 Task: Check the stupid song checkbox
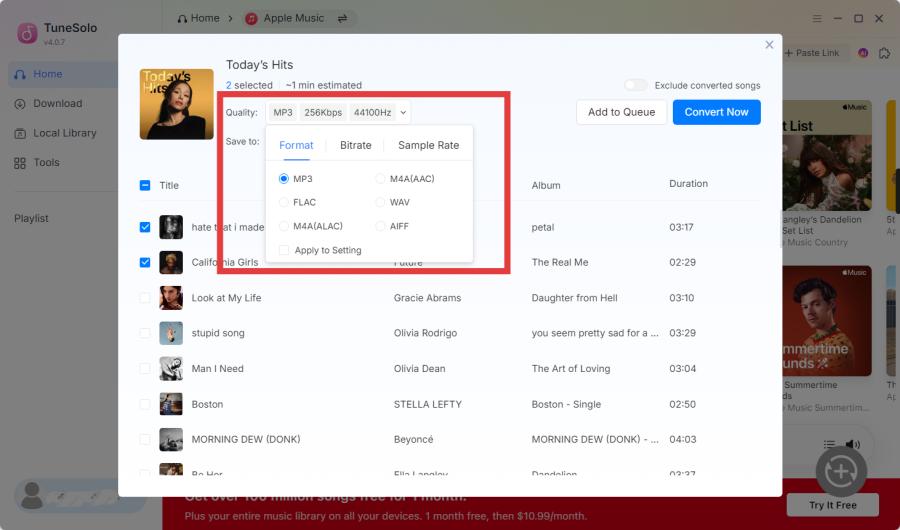[x=145, y=333]
